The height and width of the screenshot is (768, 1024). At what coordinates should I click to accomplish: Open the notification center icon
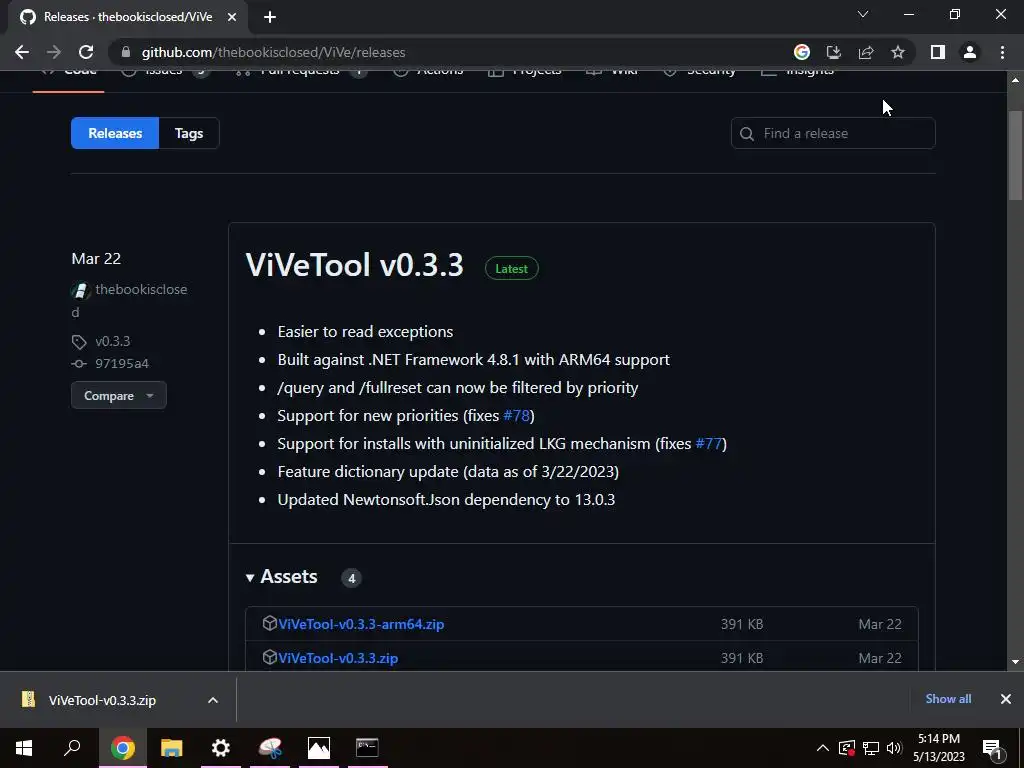[x=992, y=748]
